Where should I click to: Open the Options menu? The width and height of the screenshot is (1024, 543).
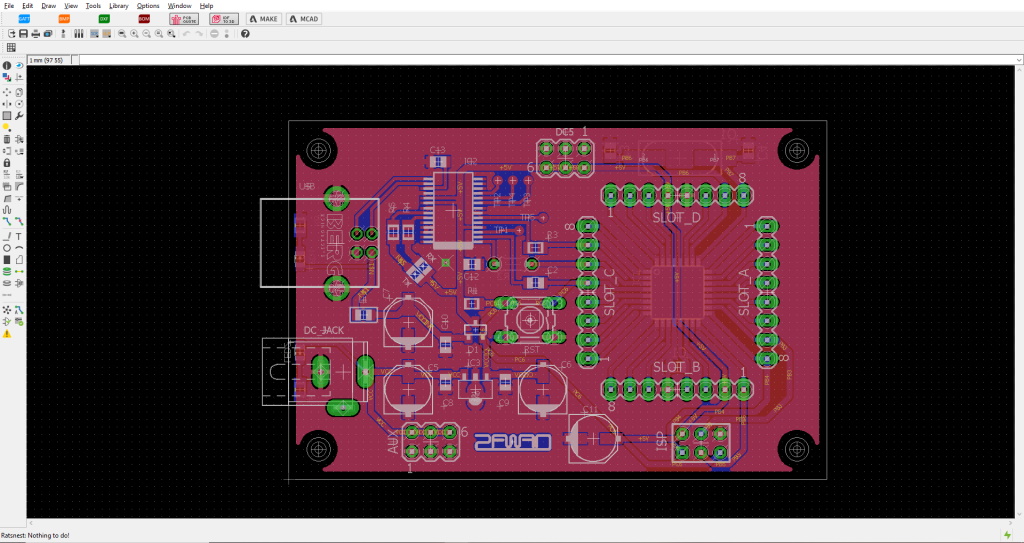[147, 6]
